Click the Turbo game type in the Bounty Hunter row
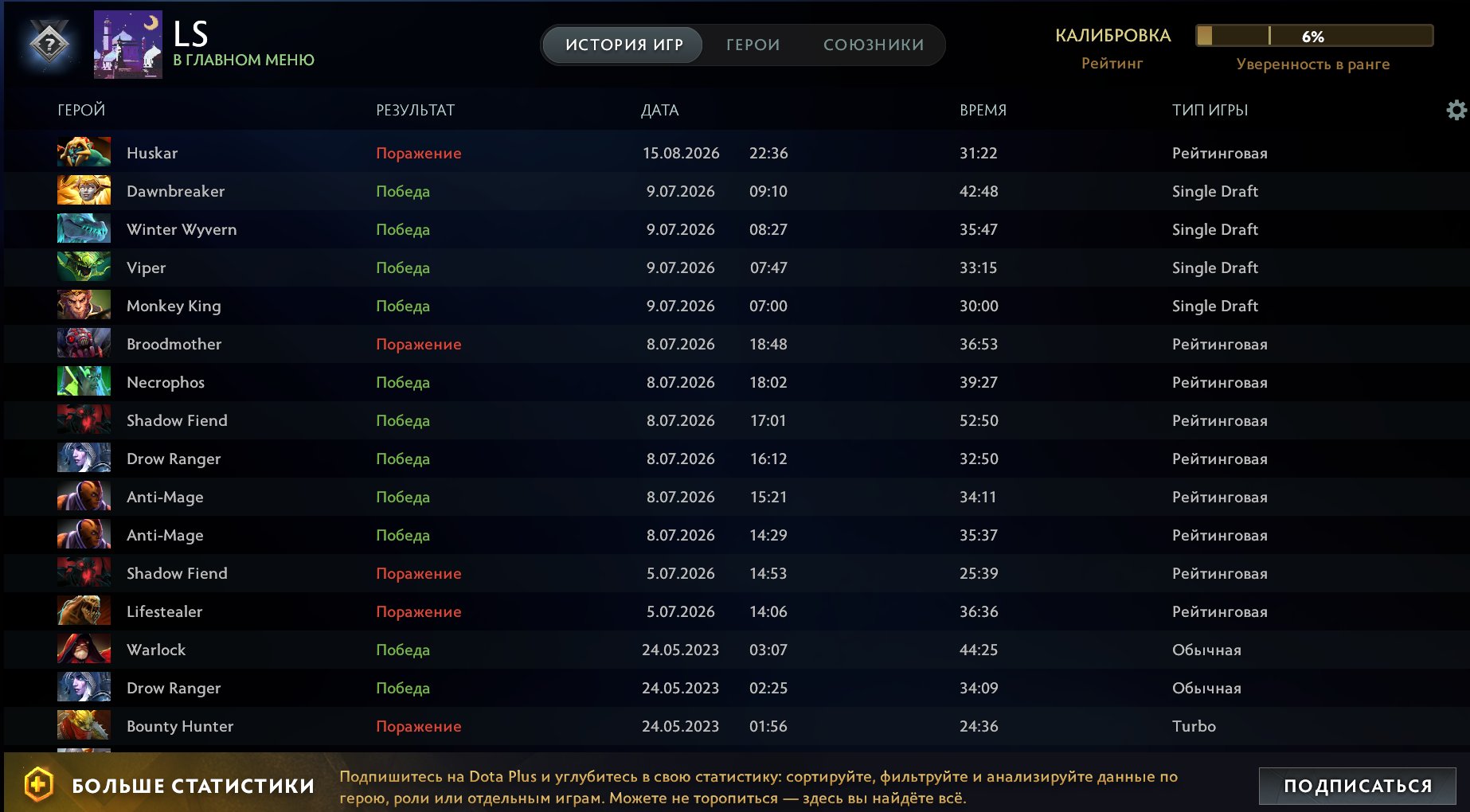Viewport: 1470px width, 812px height. click(x=1194, y=726)
